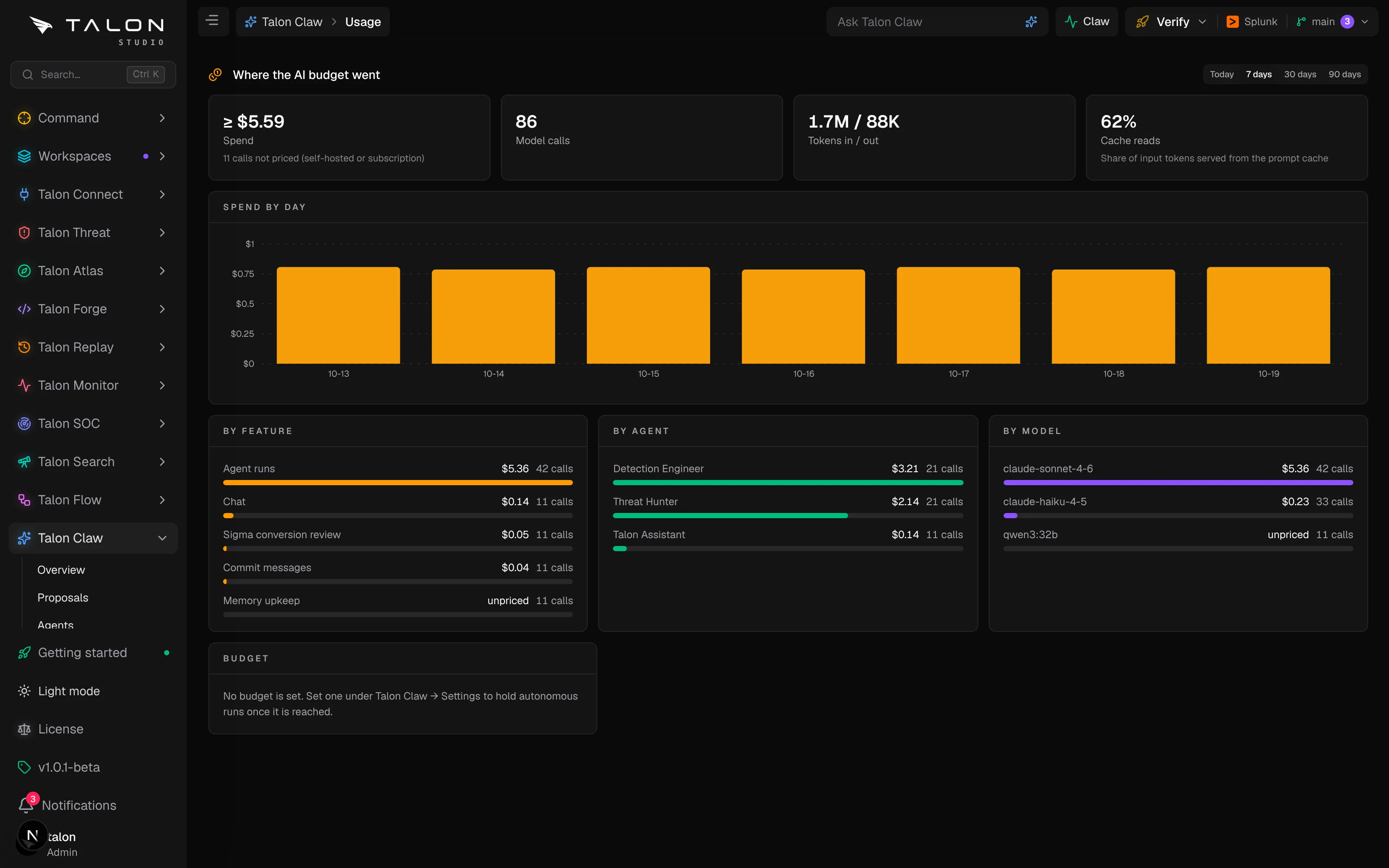
Task: Open the Verify dropdown
Action: pyautogui.click(x=1171, y=22)
